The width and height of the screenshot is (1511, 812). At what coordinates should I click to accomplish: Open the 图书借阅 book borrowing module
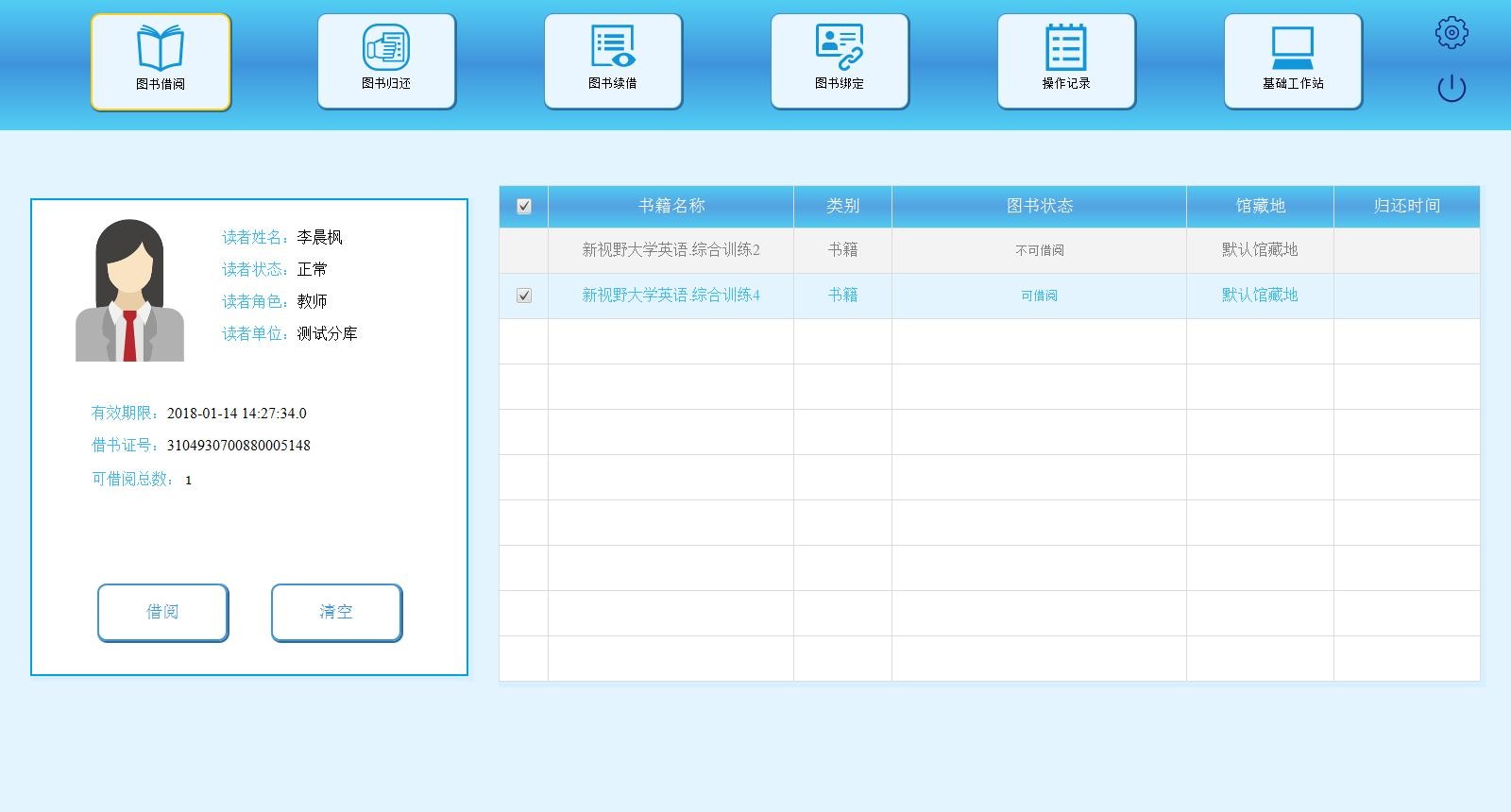161,61
